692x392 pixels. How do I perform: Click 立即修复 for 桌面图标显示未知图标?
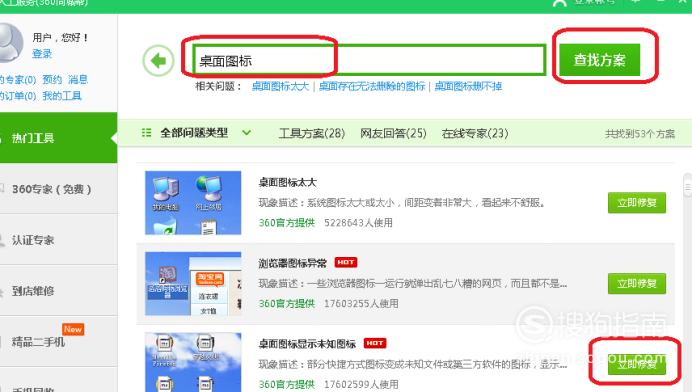coord(637,364)
